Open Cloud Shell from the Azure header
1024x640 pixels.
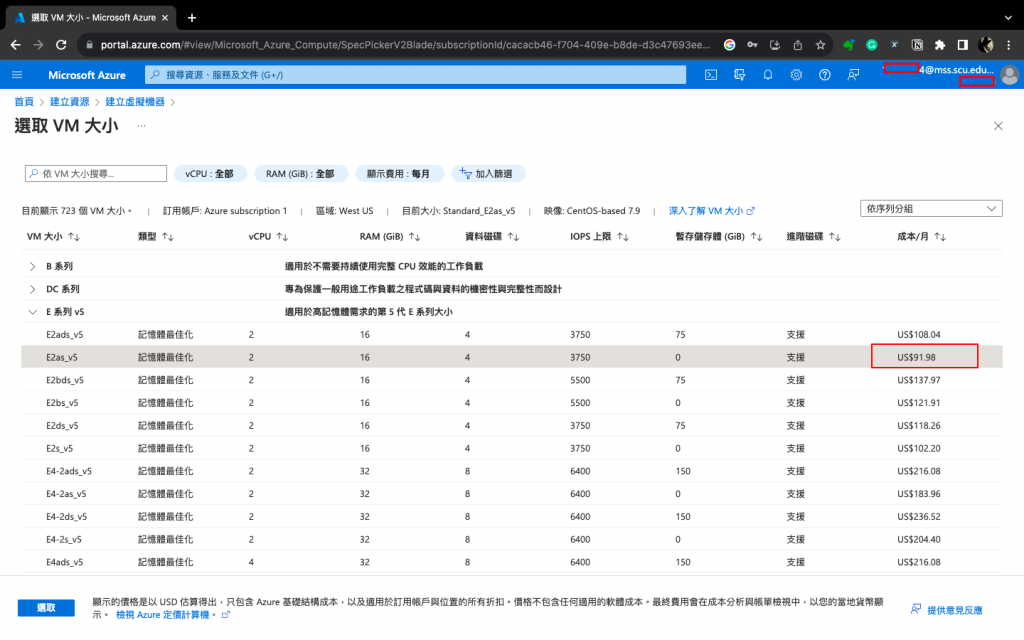[711, 75]
